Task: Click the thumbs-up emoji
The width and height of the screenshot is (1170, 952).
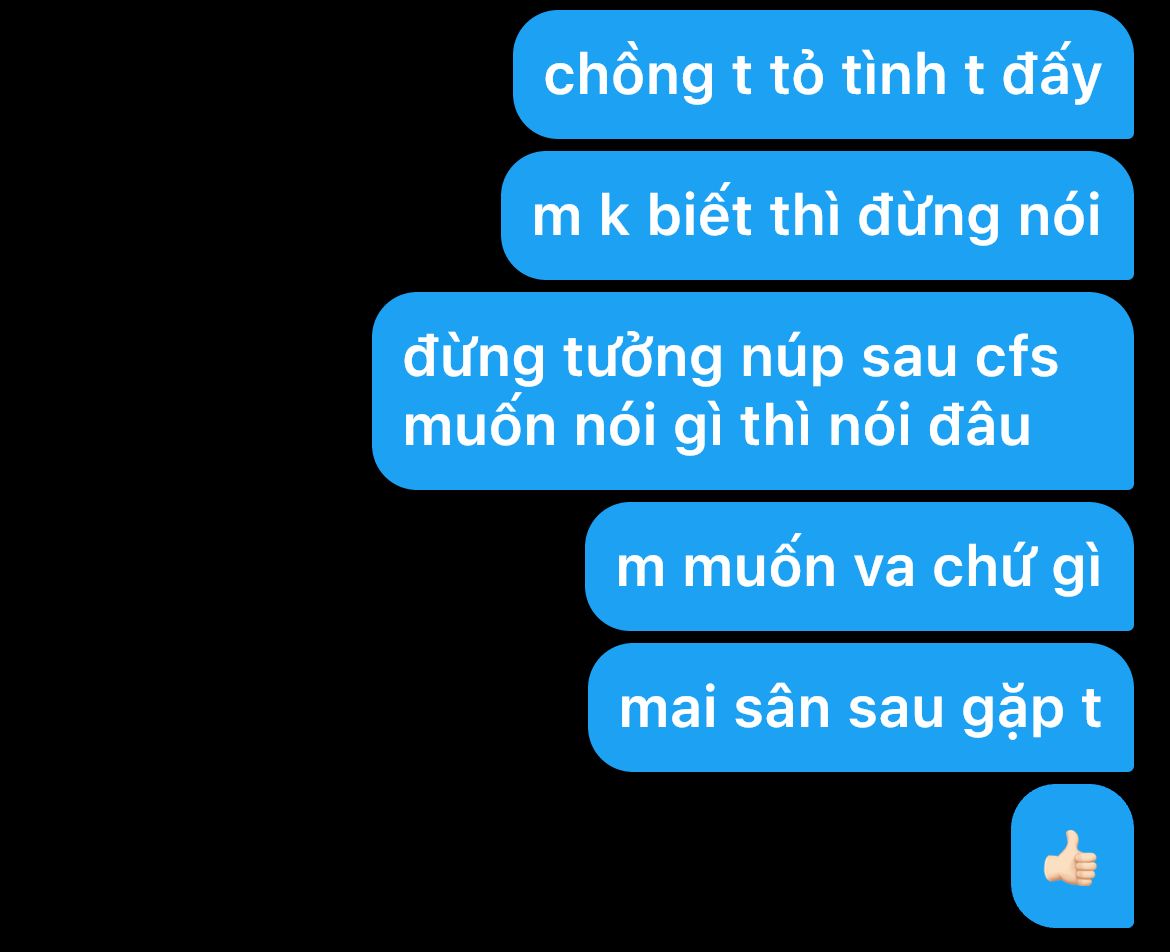Action: click(x=1070, y=858)
